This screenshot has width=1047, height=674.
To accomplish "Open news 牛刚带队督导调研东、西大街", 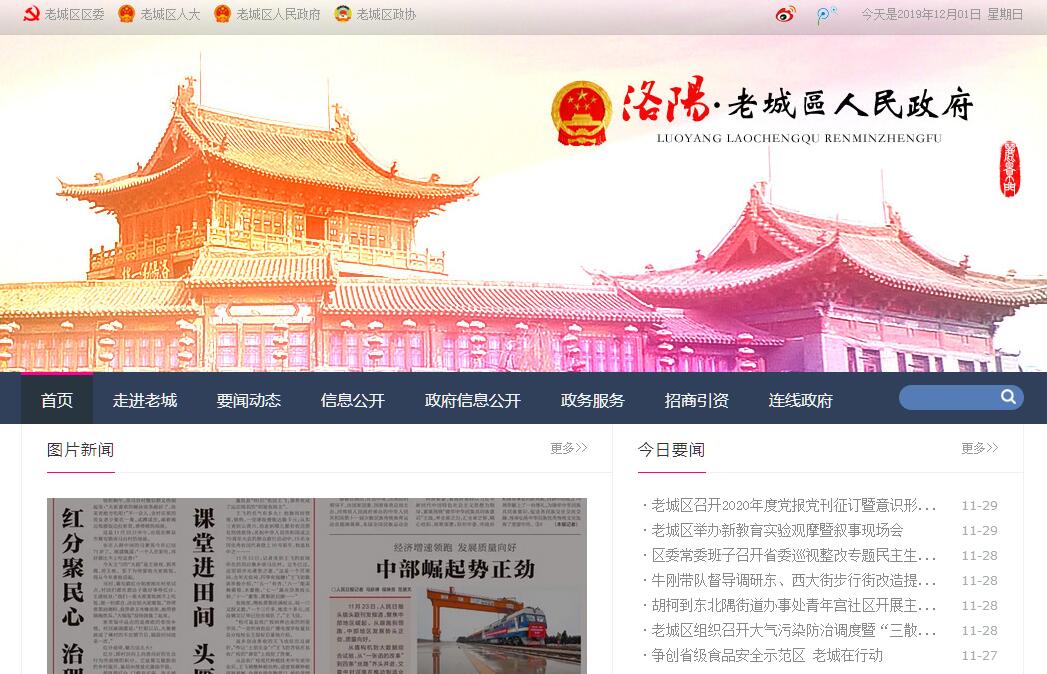I will pos(793,580).
